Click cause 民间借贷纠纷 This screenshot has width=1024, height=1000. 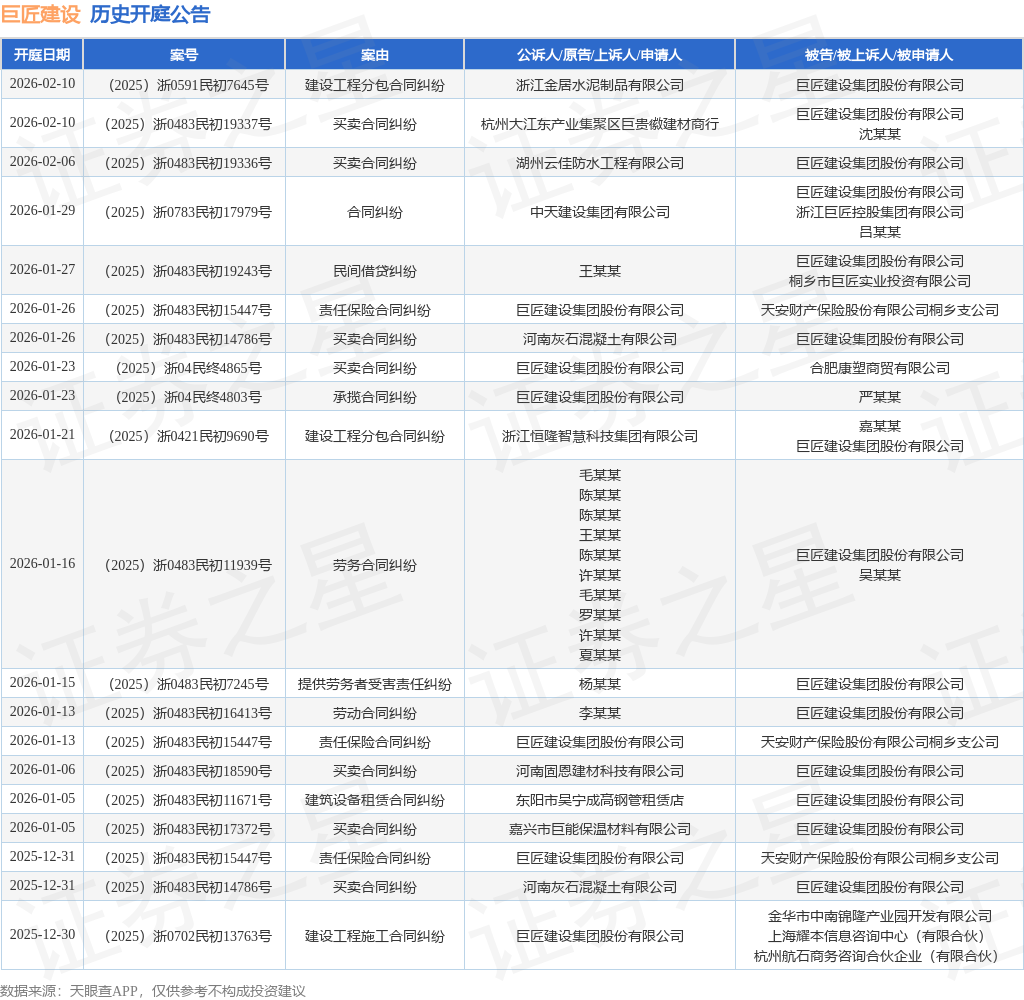(x=375, y=271)
